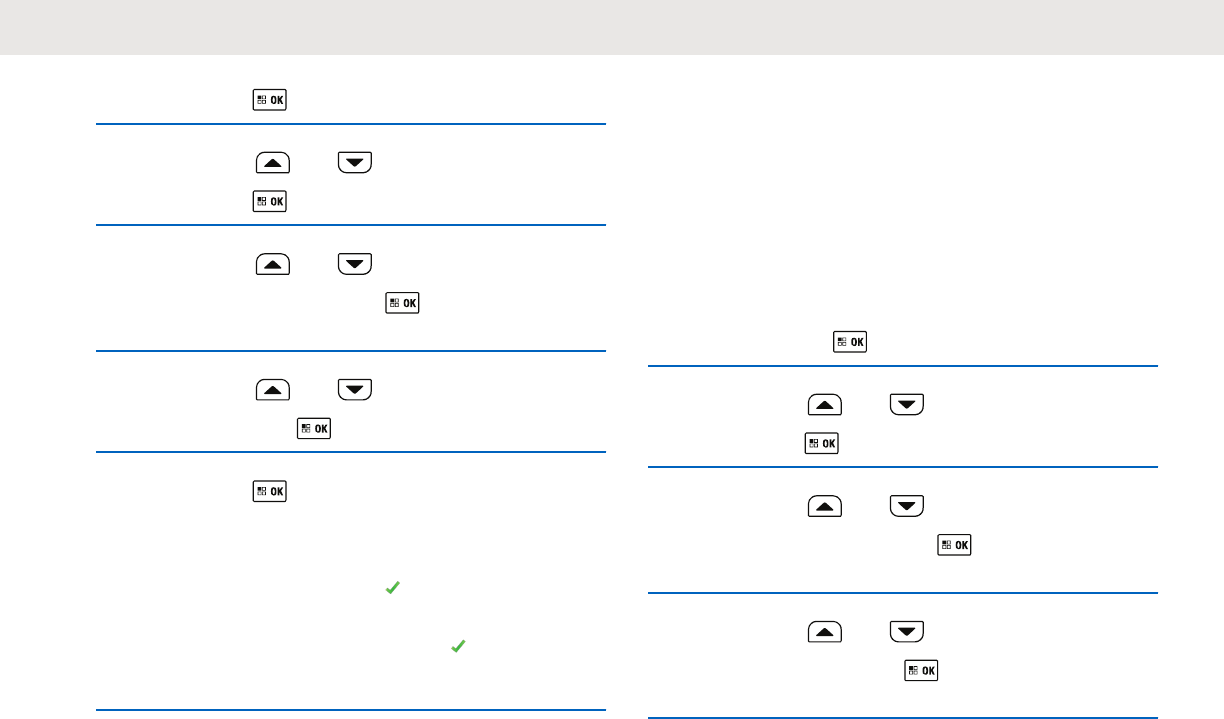Select the third up-arrow icon in left column
The image size is (1224, 719).
point(273,389)
